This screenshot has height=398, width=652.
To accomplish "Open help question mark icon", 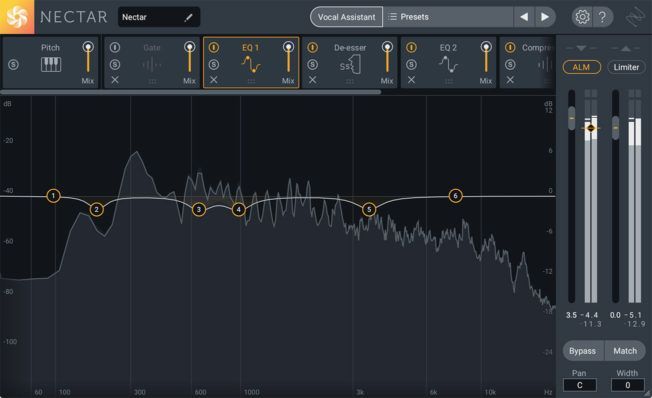I will [602, 17].
